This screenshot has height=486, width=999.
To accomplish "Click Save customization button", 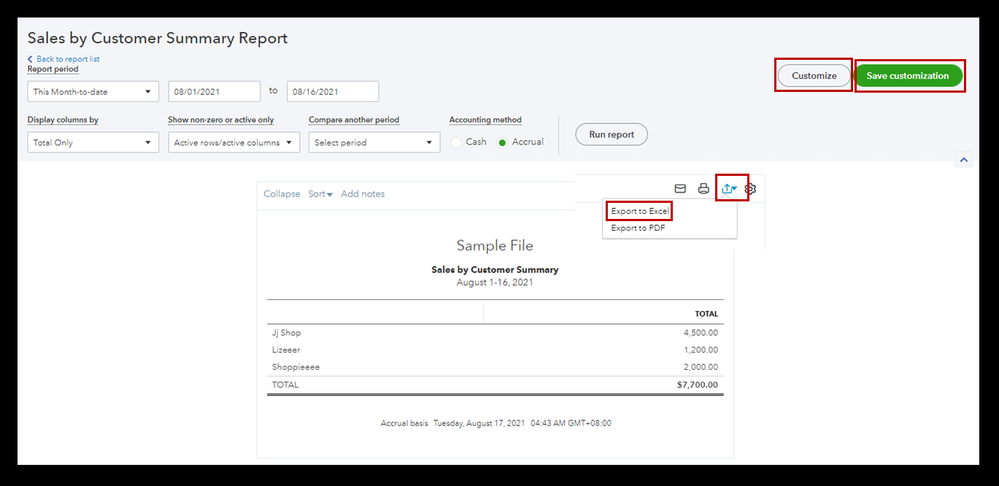I will click(908, 76).
